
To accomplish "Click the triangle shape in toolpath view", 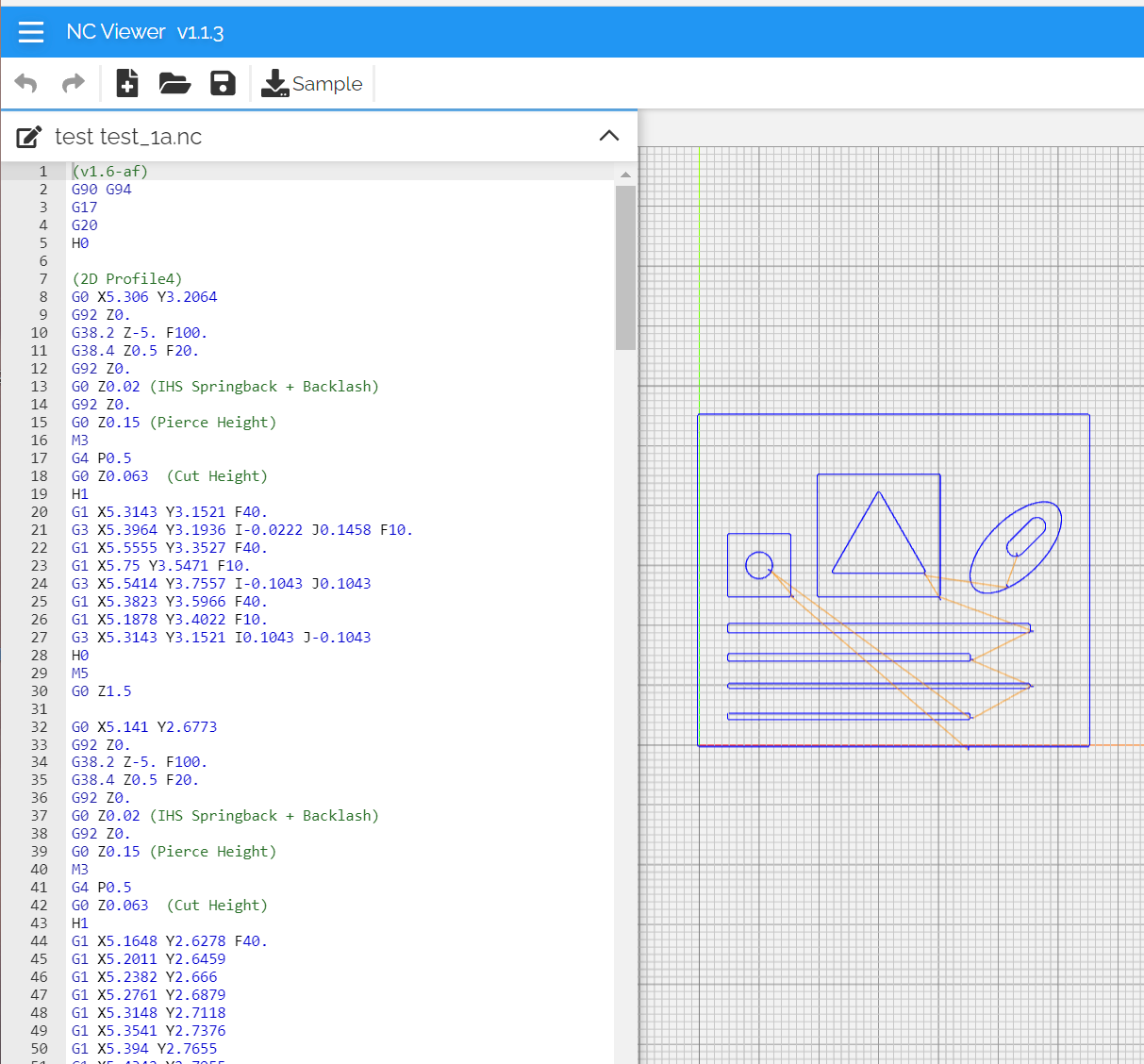I will point(879,533).
